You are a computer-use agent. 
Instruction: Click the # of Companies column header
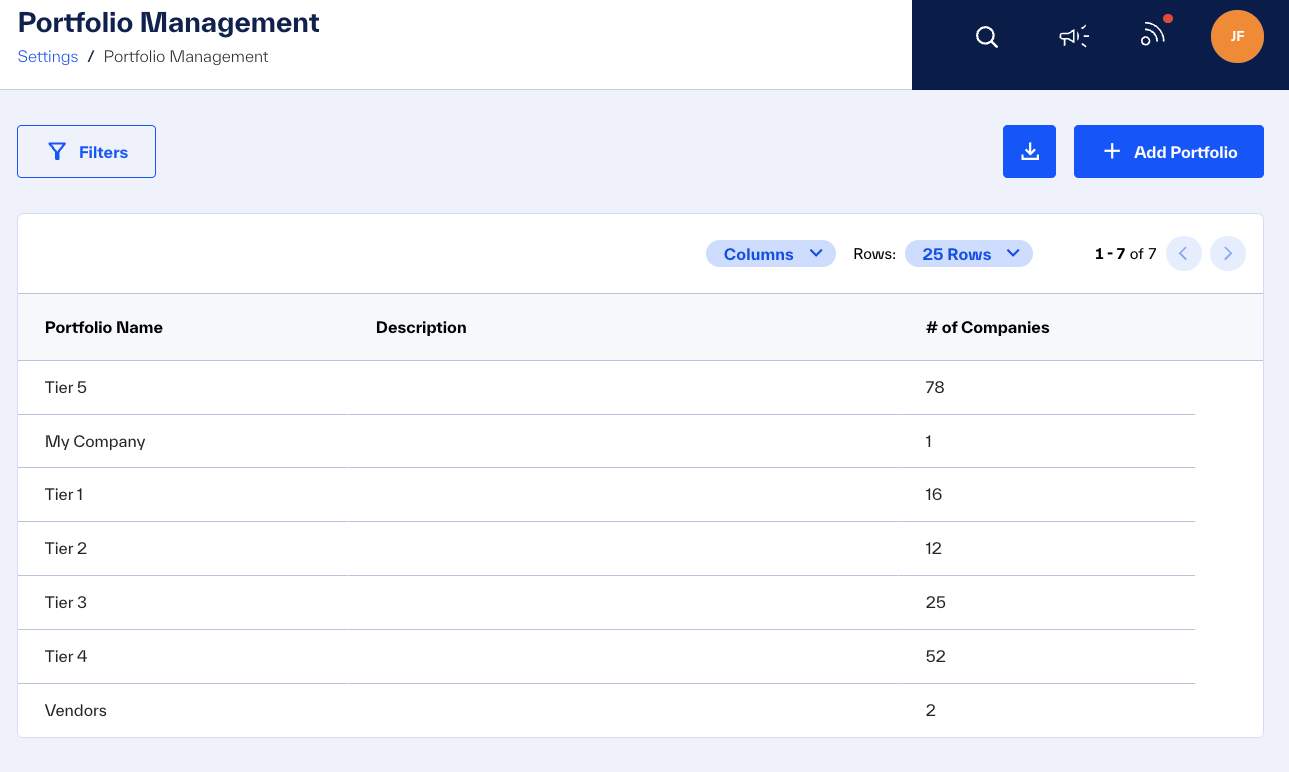988,328
